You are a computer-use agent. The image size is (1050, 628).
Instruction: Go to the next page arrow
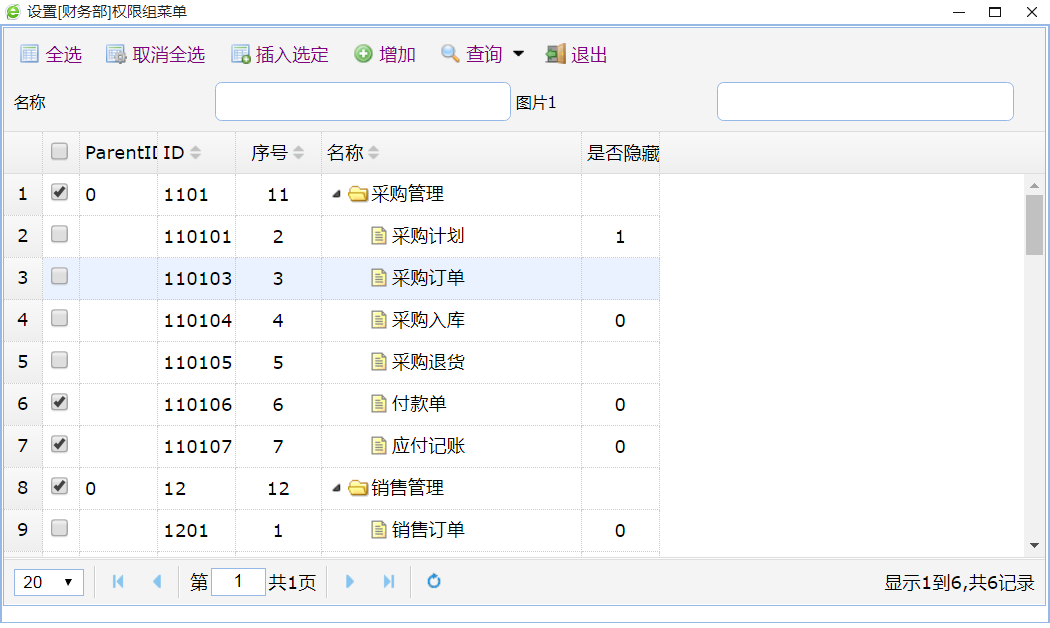pyautogui.click(x=350, y=581)
